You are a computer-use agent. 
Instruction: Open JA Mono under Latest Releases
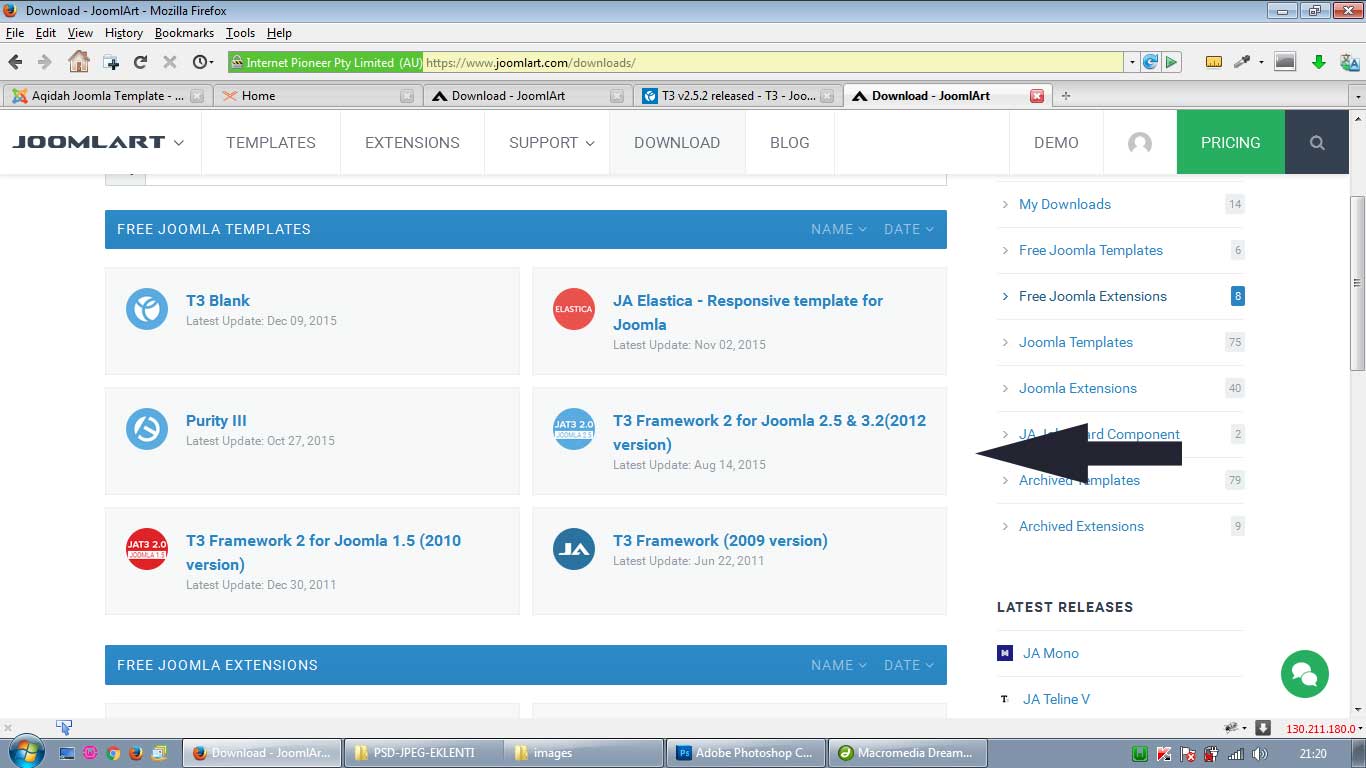coord(1051,653)
